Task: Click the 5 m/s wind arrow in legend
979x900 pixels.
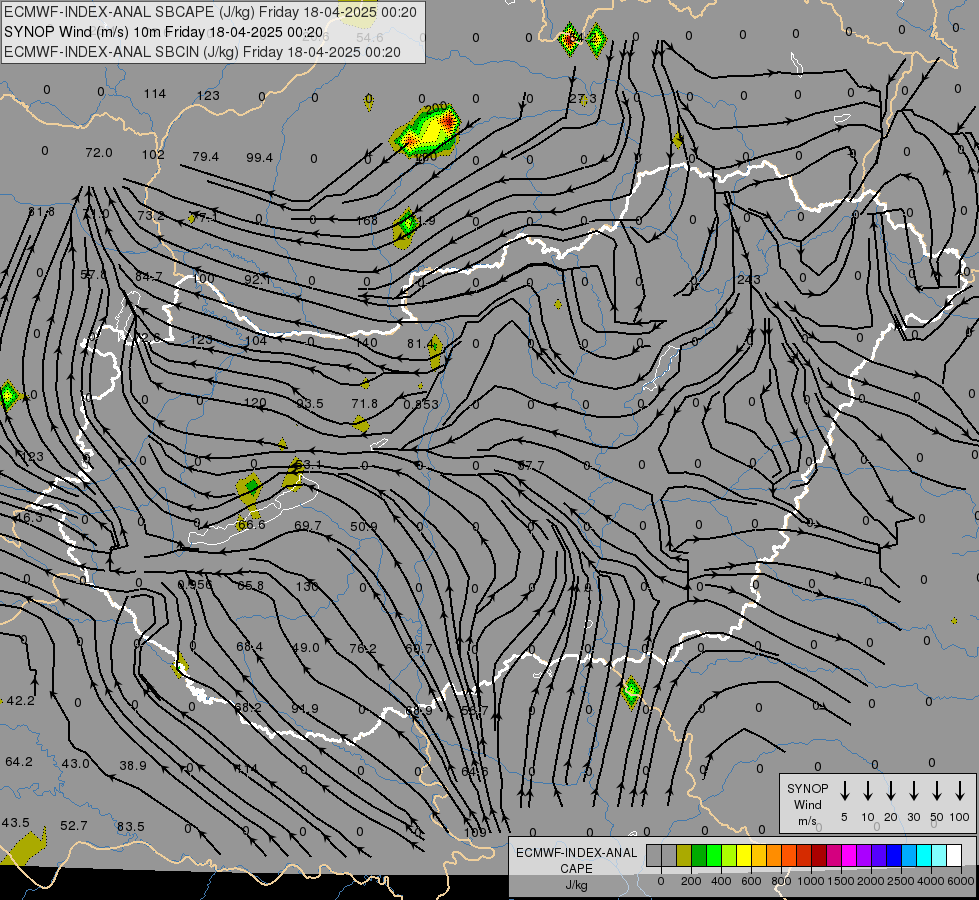Action: (x=844, y=791)
